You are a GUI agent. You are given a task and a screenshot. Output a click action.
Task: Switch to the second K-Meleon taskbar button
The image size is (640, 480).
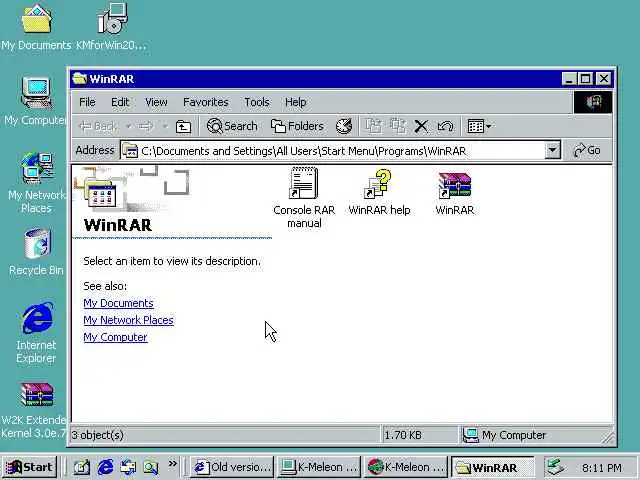coord(406,467)
